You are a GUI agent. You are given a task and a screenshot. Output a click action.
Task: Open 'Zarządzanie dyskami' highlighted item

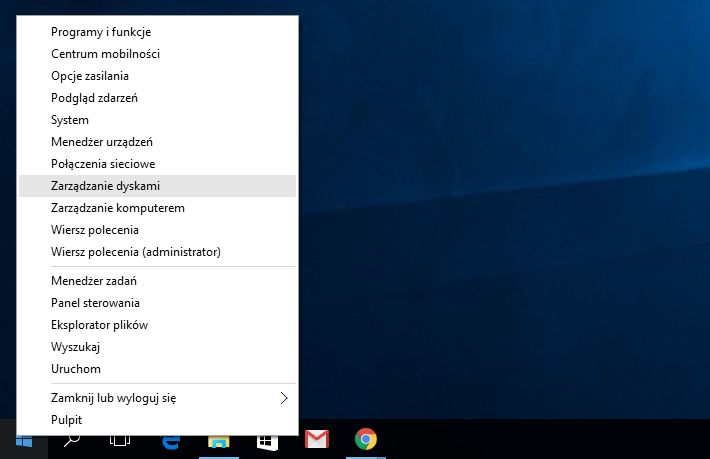tap(157, 186)
